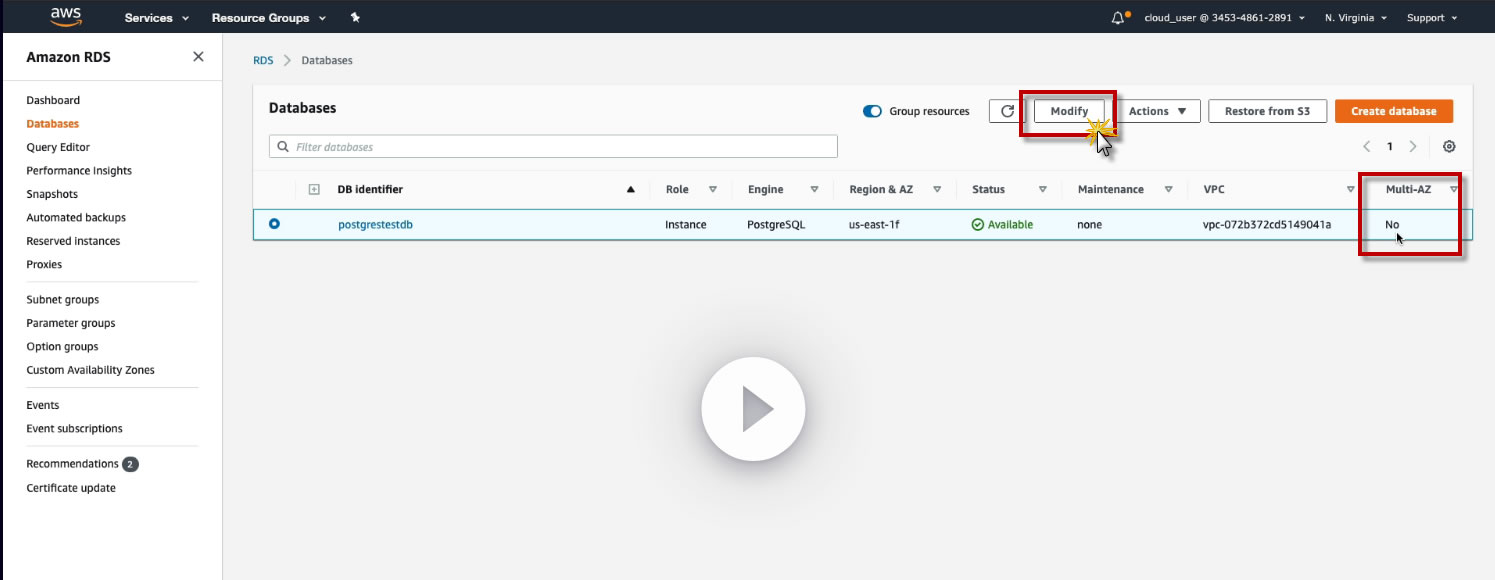Pin shortcuts with the pushpin icon

coord(355,18)
